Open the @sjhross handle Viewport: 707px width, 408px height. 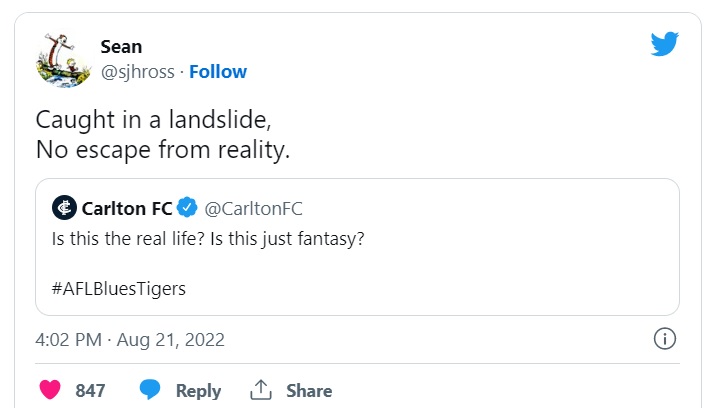pos(137,72)
